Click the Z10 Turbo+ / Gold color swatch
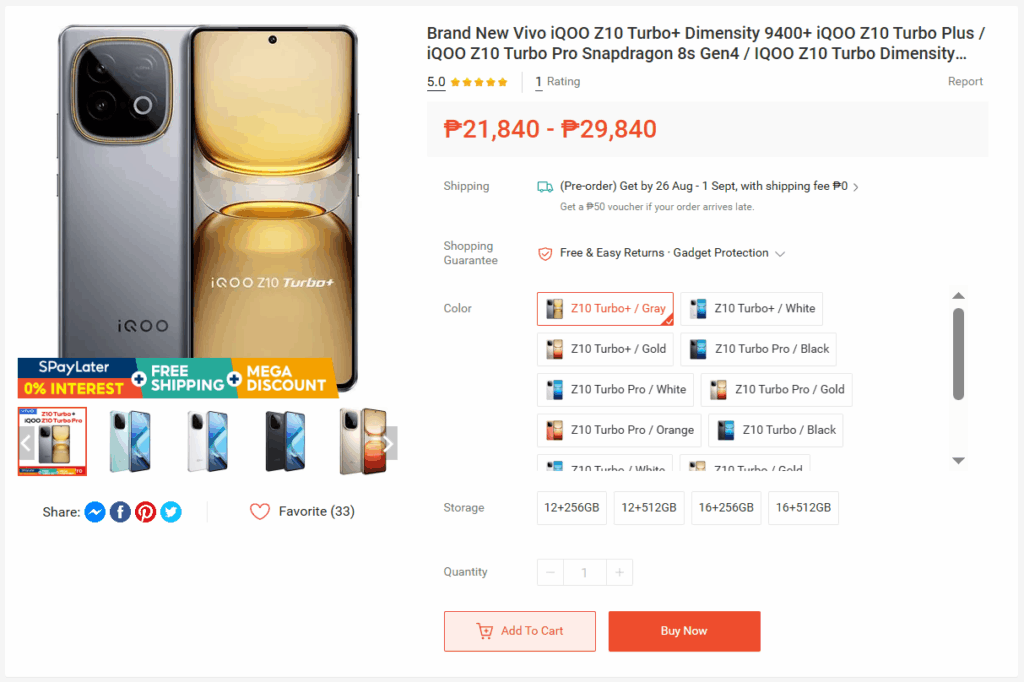Viewport: 1024px width, 682px height. [x=605, y=349]
